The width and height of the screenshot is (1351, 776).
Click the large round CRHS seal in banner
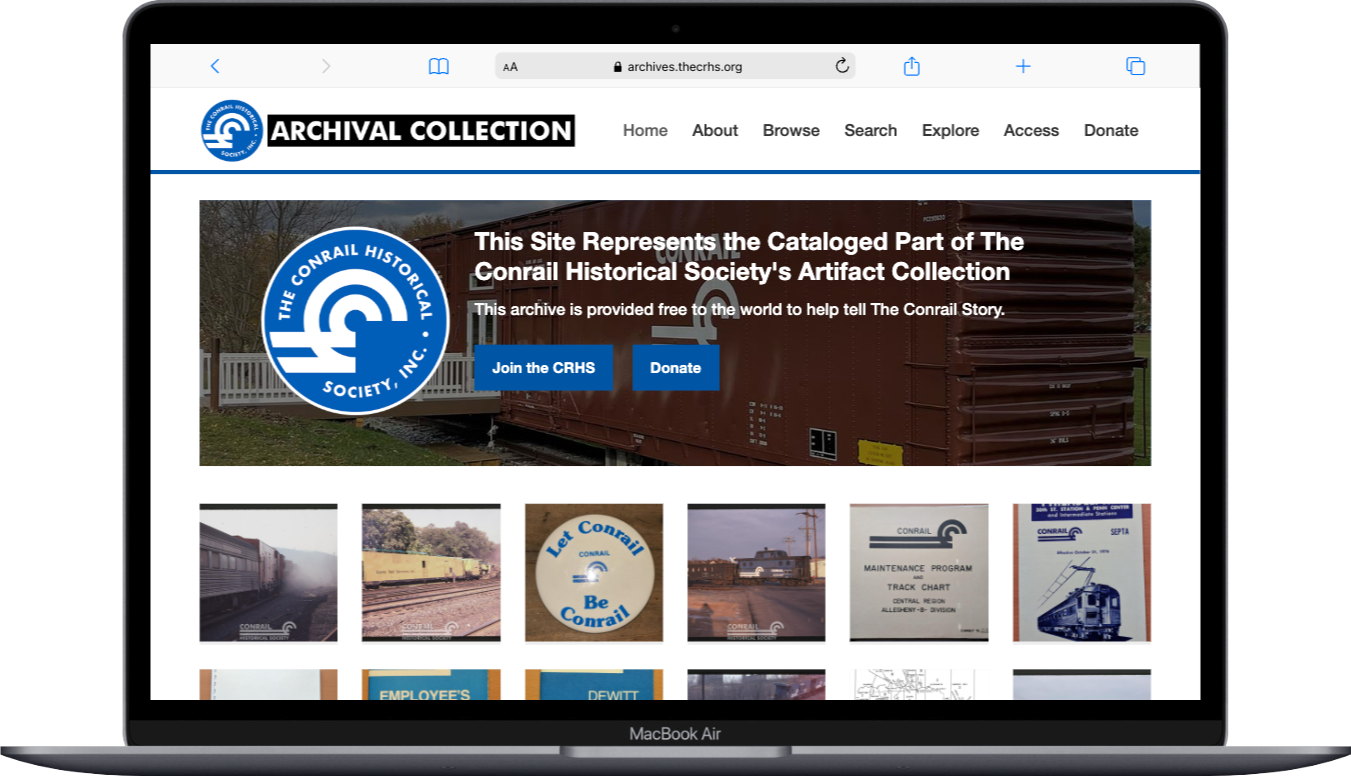pos(355,321)
